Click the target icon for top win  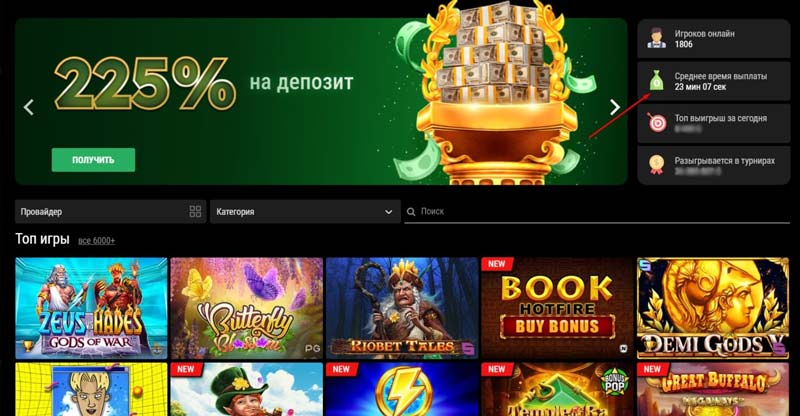point(656,123)
